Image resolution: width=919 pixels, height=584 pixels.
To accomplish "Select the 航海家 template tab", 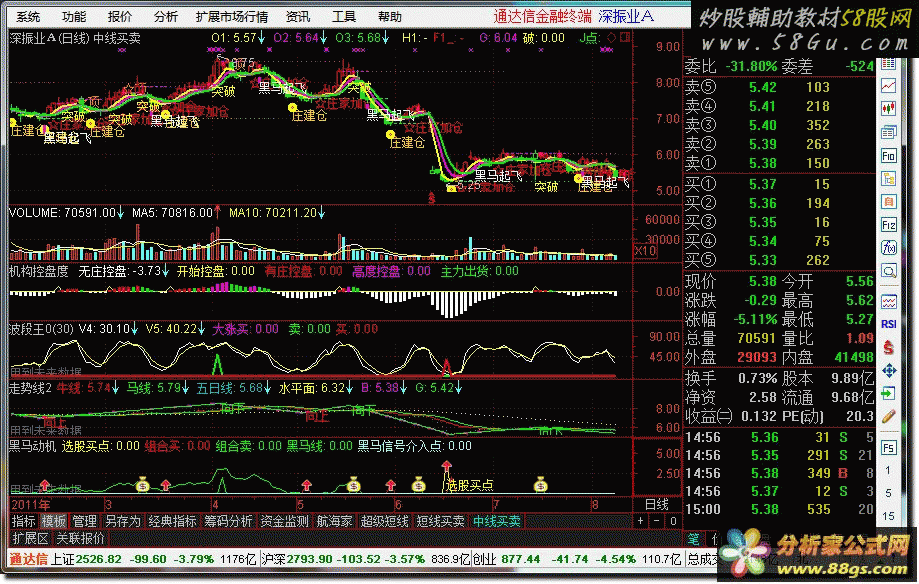I will (335, 521).
